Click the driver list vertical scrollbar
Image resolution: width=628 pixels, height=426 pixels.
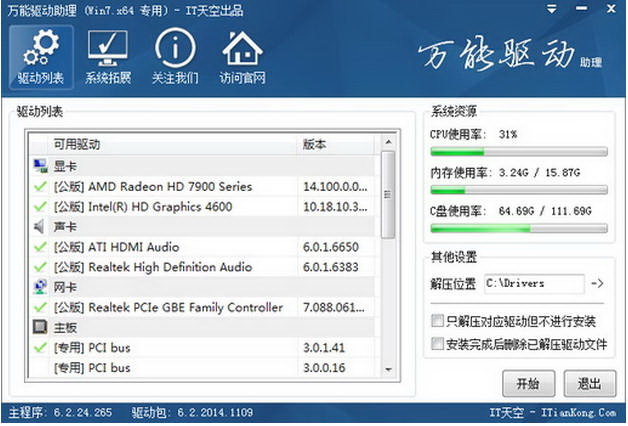[x=389, y=200]
